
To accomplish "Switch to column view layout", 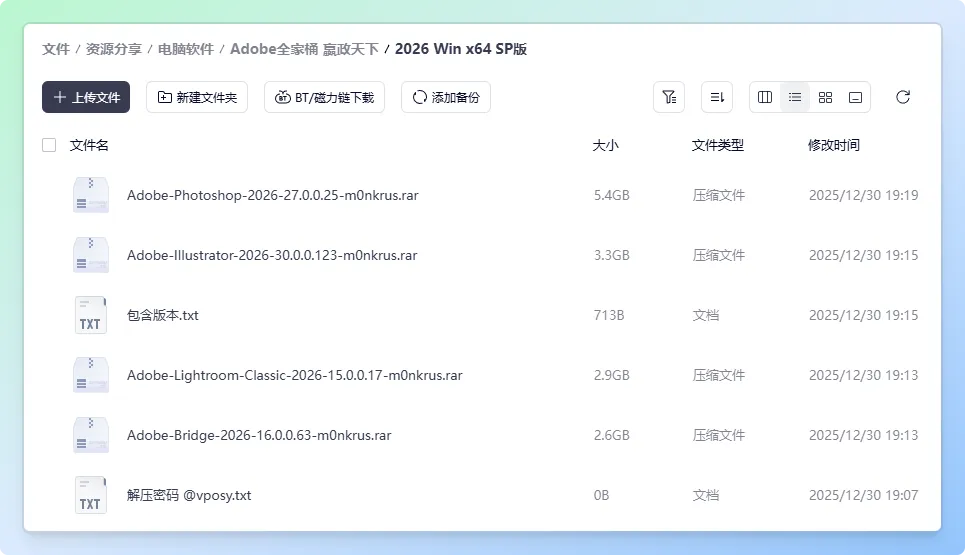I will [x=765, y=97].
